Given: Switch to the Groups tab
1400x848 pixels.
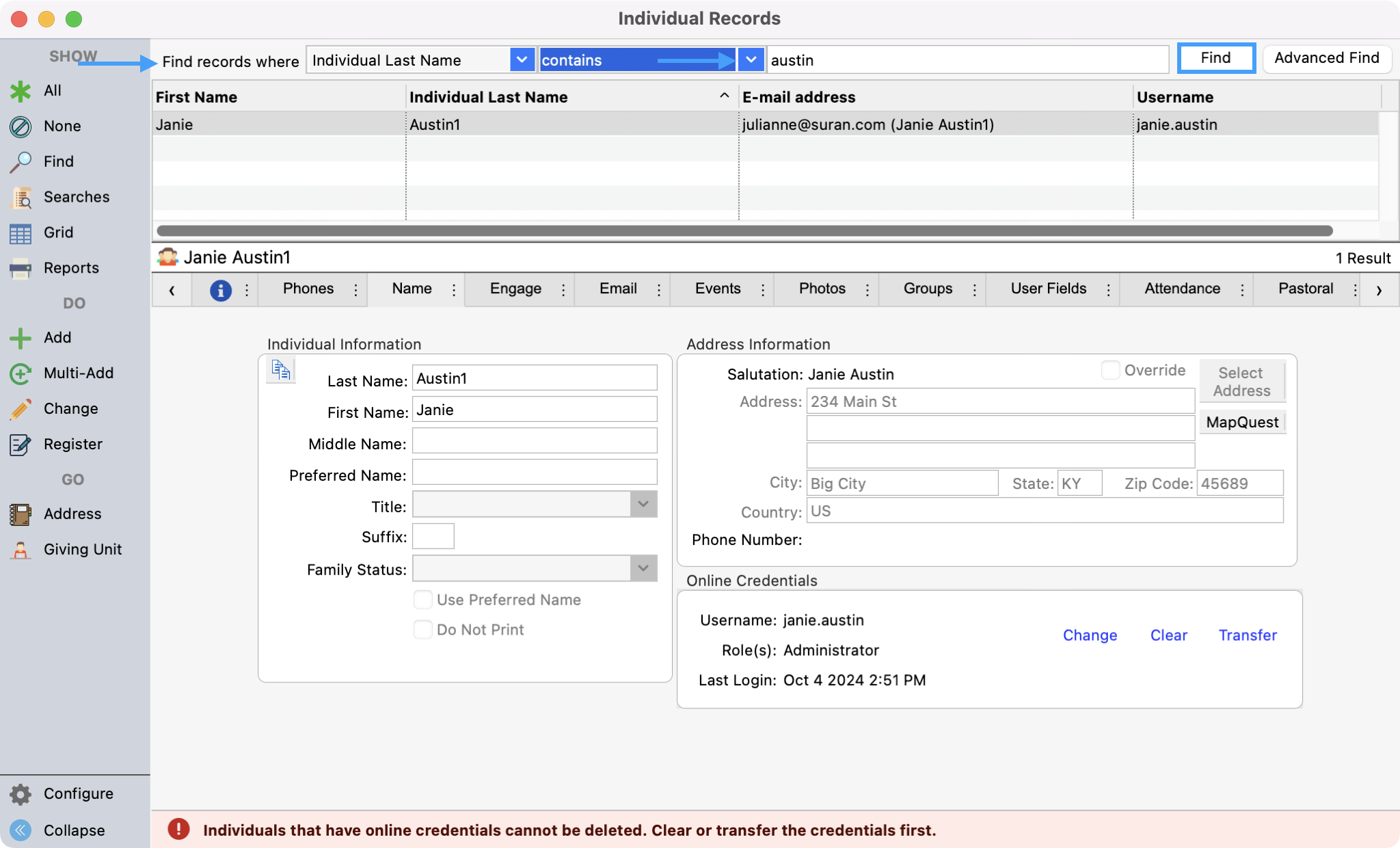Looking at the screenshot, I should [927, 289].
